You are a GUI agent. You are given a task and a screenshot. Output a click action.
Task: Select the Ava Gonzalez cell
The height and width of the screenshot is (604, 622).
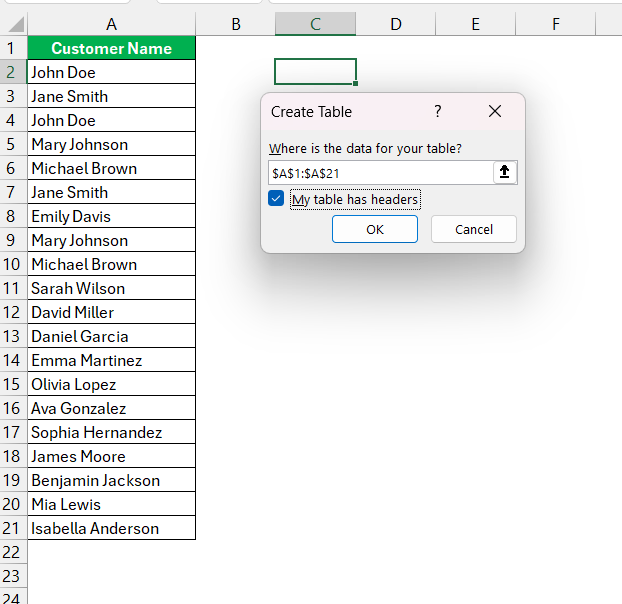coord(111,408)
